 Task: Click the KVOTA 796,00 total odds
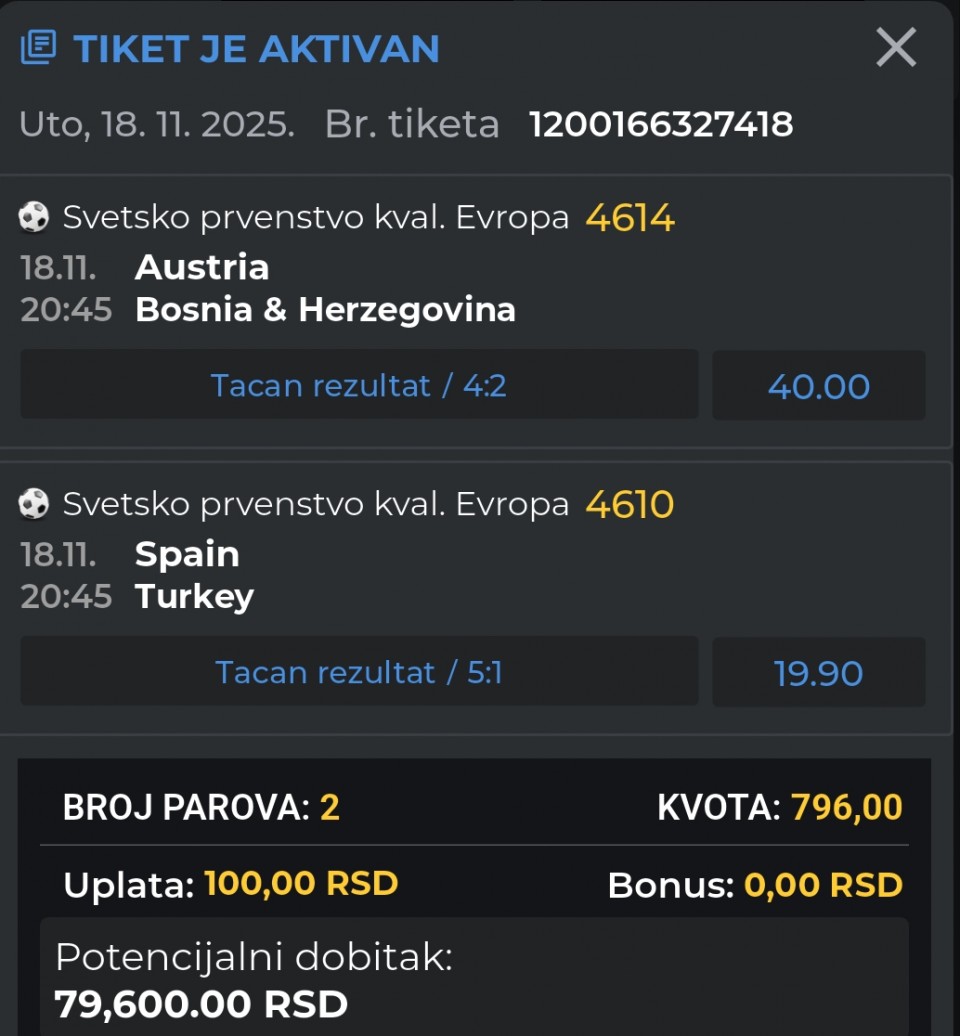(x=780, y=807)
